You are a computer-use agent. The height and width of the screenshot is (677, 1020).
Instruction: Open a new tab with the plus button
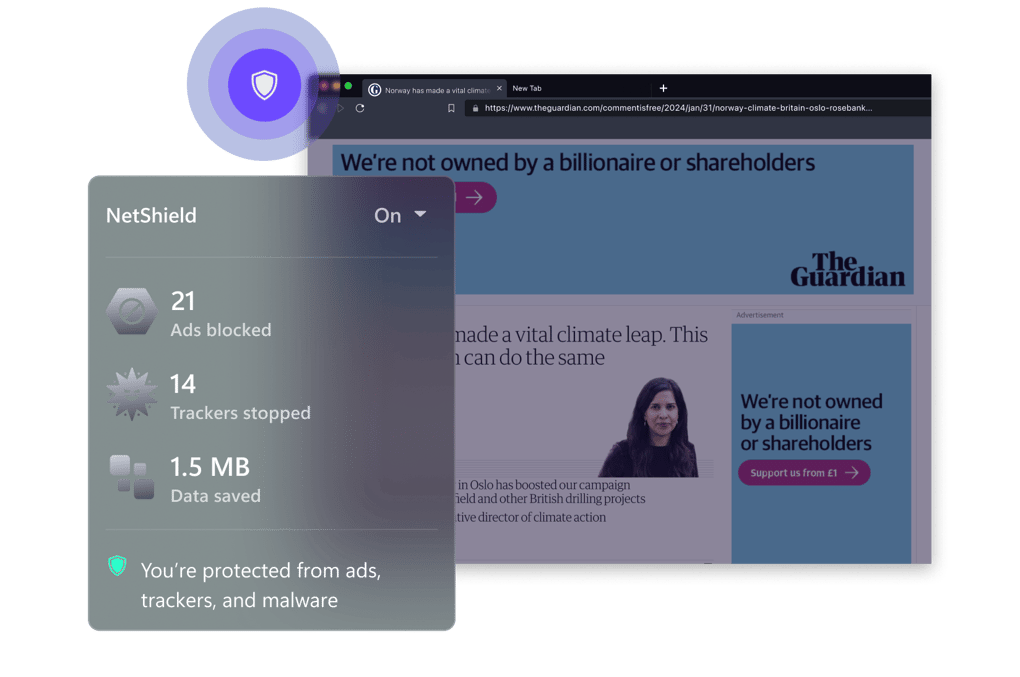(663, 88)
